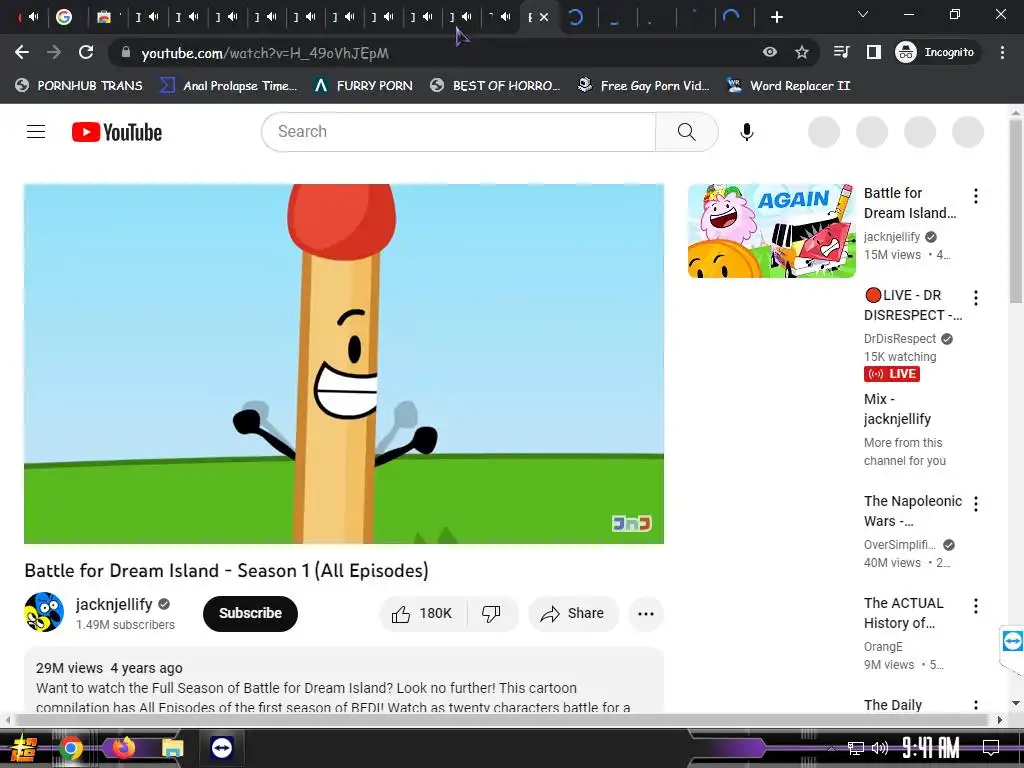Bookmark this page with the star icon

coord(802,52)
